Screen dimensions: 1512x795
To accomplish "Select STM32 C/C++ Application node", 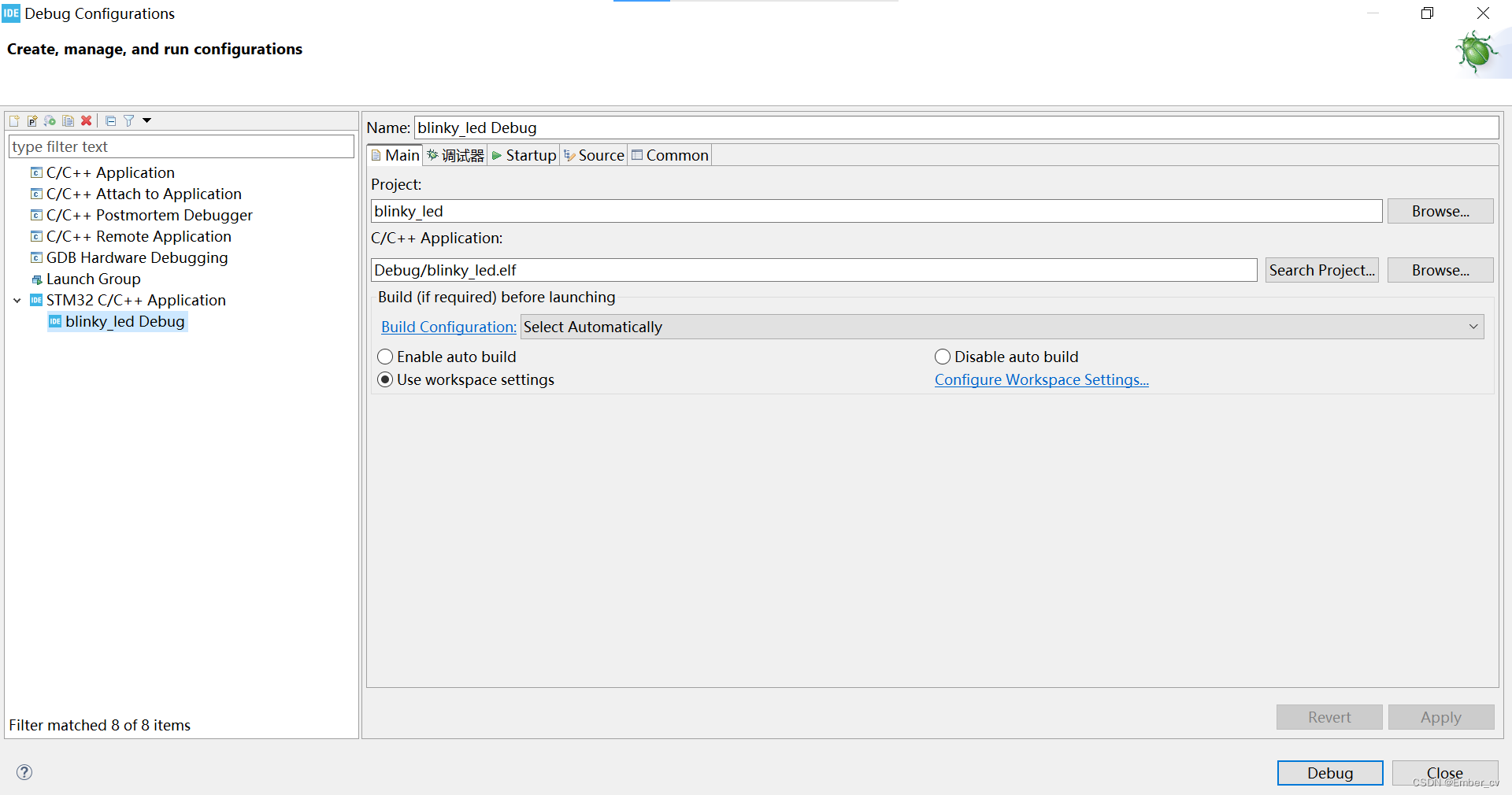I will [136, 300].
